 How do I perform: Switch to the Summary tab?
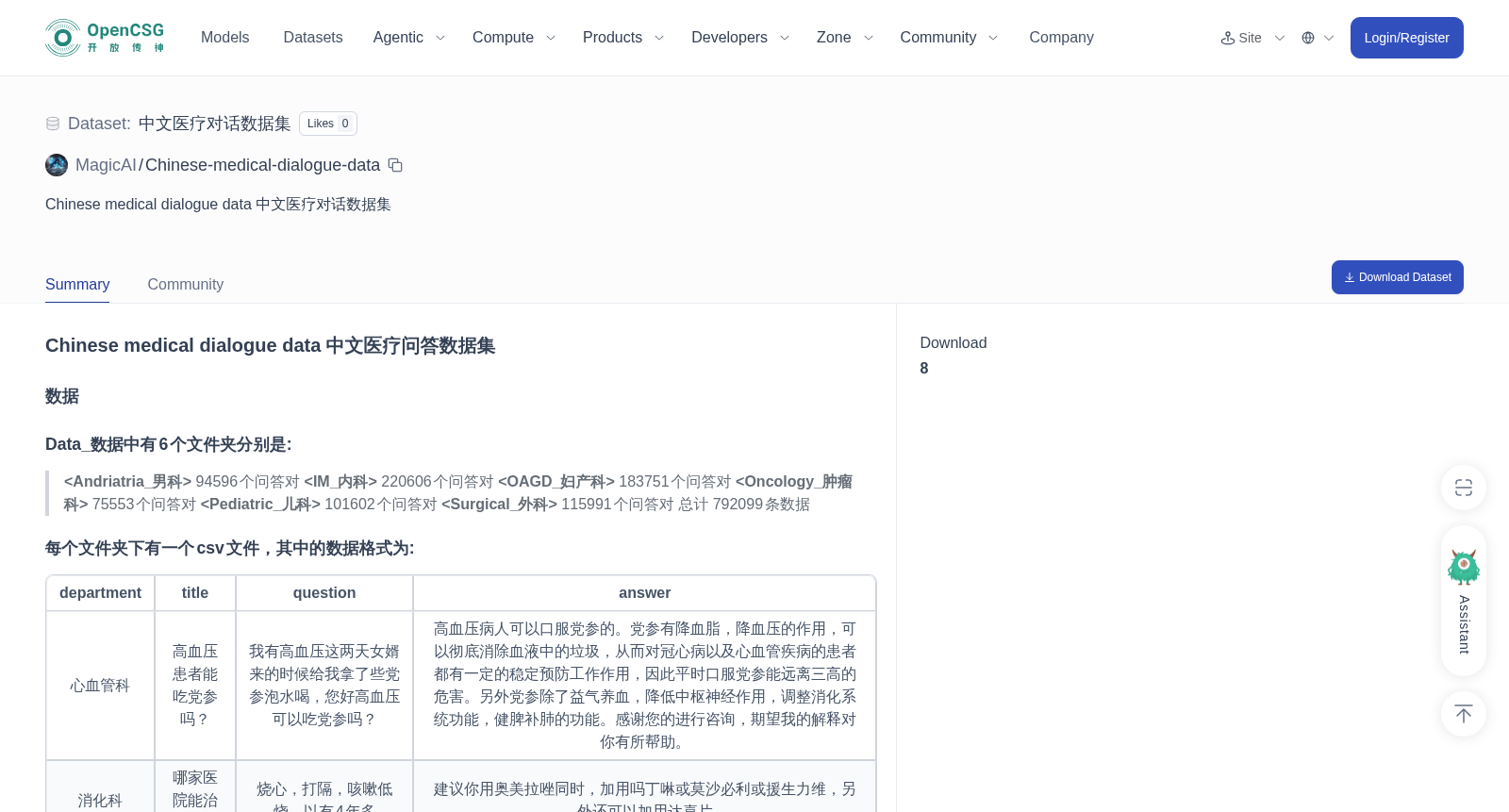77,285
